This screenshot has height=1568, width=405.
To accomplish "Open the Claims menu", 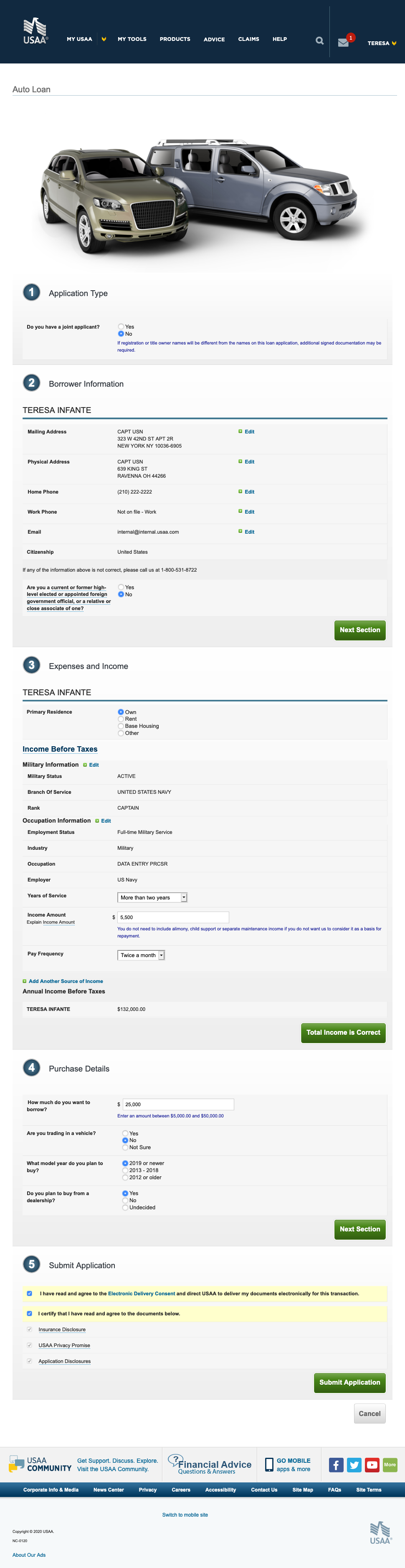I will (248, 39).
